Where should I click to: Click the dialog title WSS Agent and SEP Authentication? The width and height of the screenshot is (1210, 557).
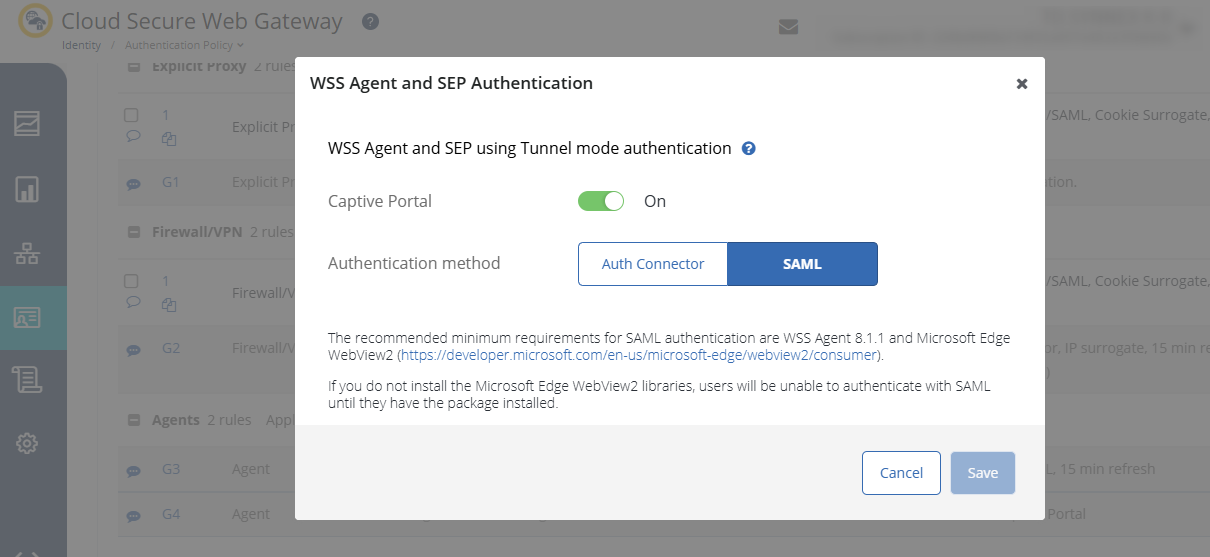(x=452, y=83)
